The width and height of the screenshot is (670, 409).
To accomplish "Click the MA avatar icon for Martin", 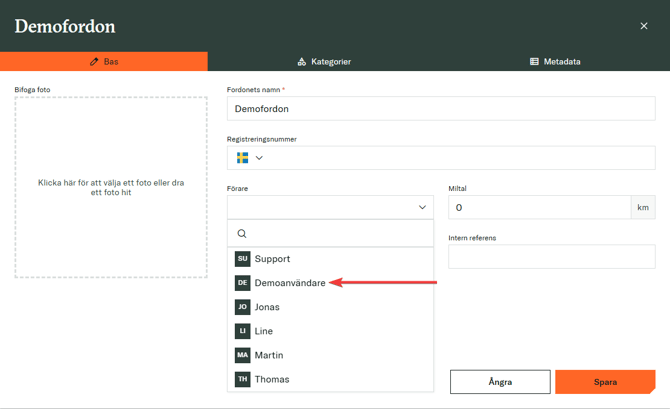I will [x=242, y=355].
